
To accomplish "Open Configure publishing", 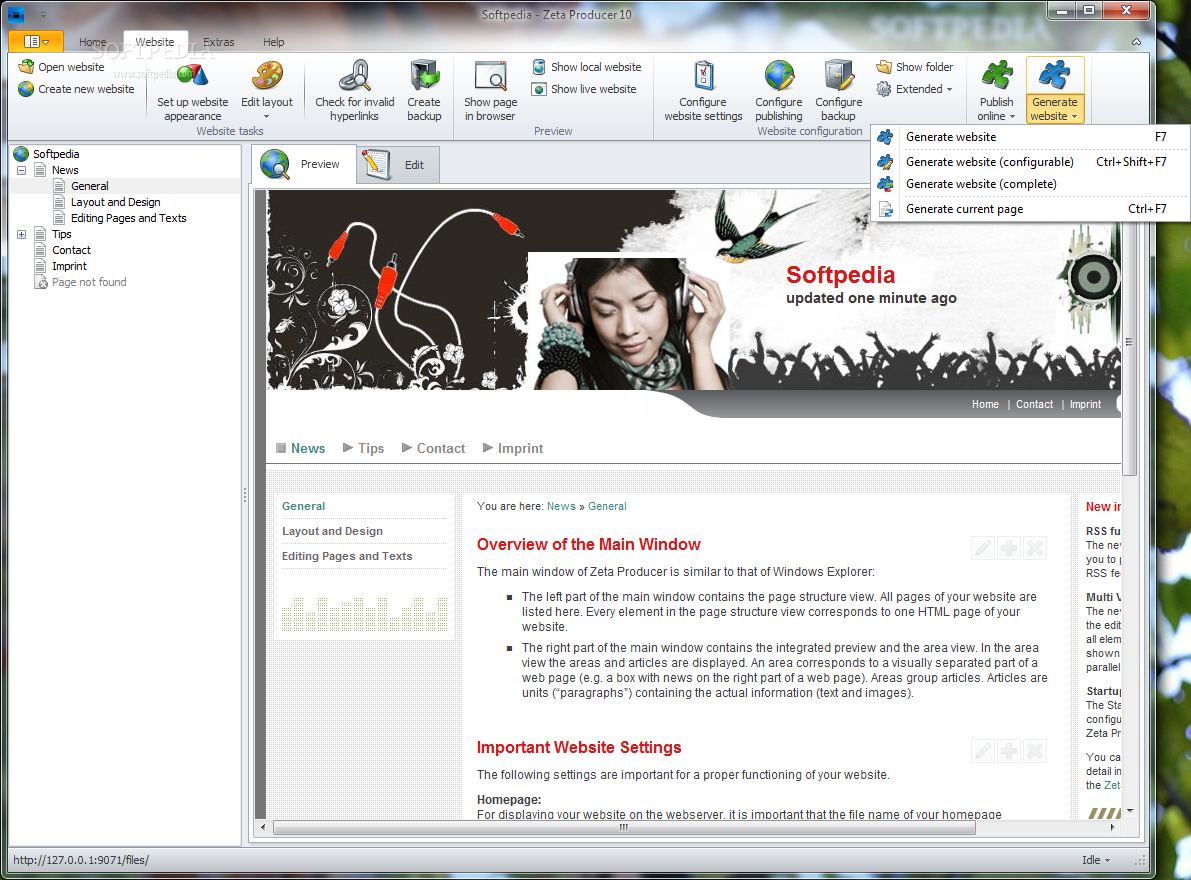I will tap(779, 91).
